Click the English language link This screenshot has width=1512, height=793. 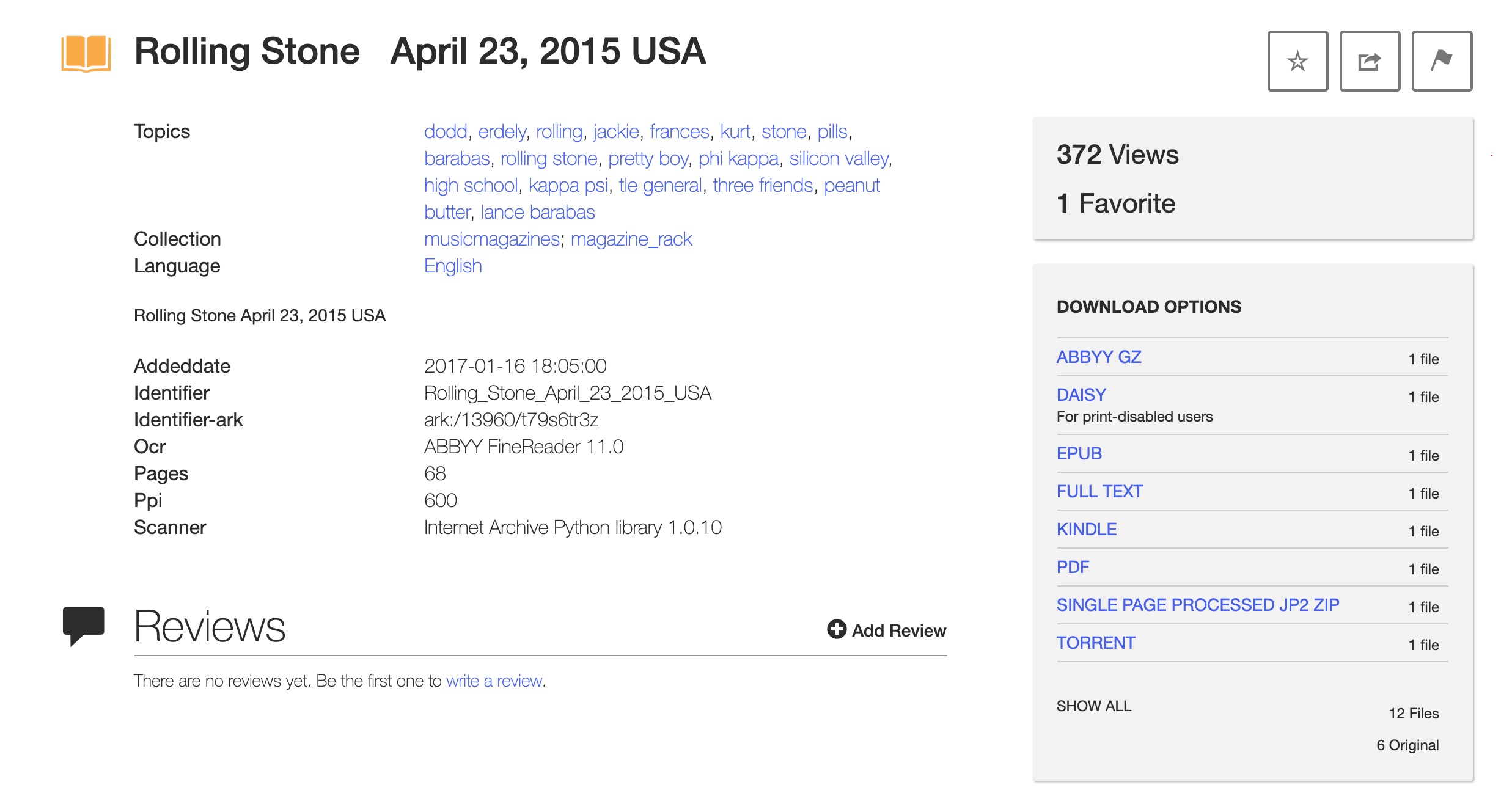[453, 266]
